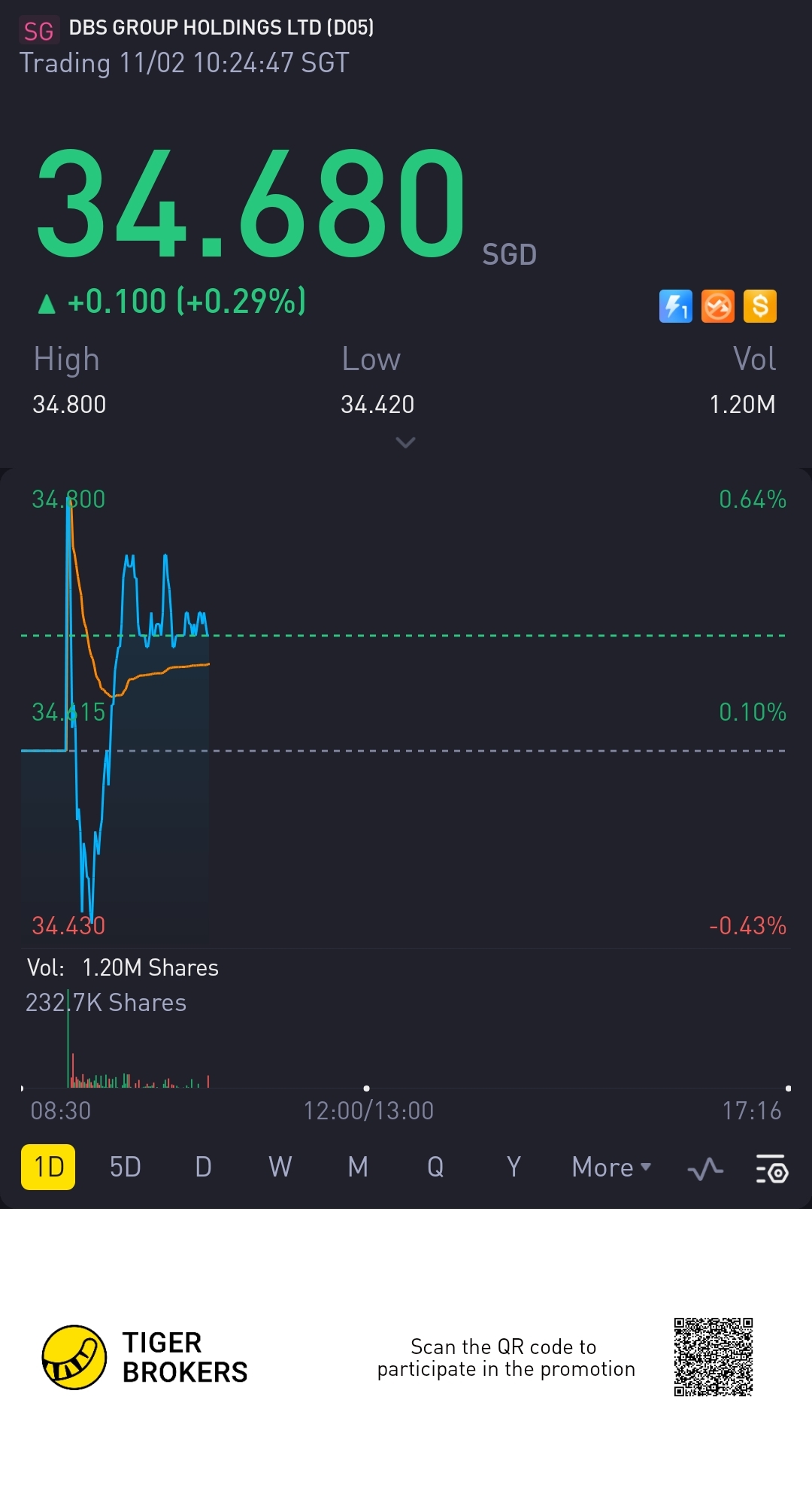Switch to the daily D chart tab
The height and width of the screenshot is (1506, 812).
click(x=203, y=1167)
